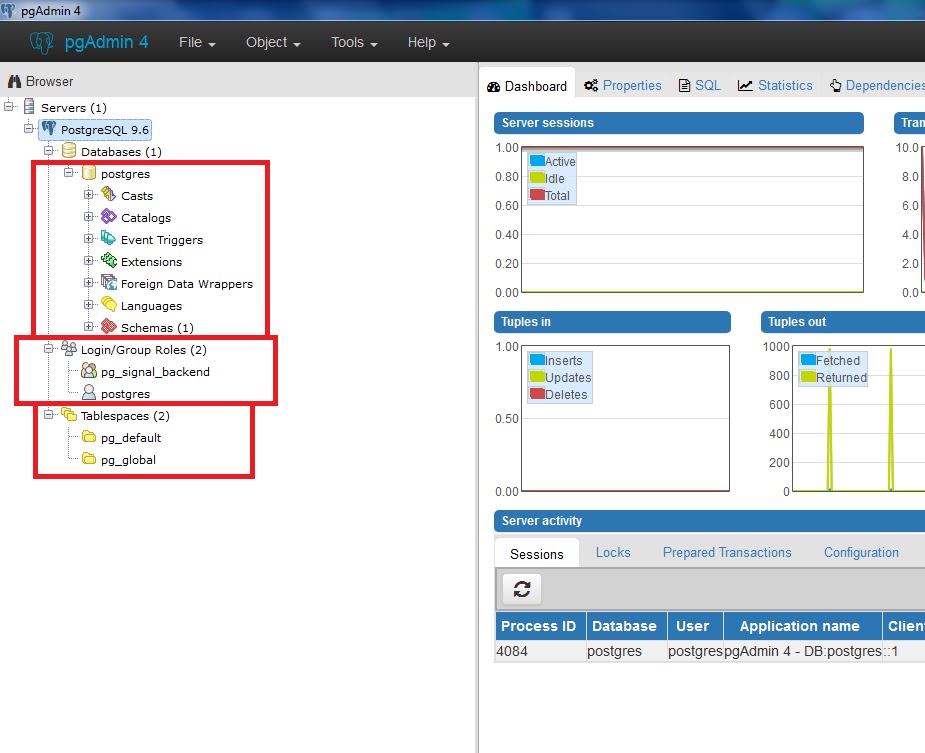Click the Deletes legend color swatch
925x753 pixels.
point(537,394)
